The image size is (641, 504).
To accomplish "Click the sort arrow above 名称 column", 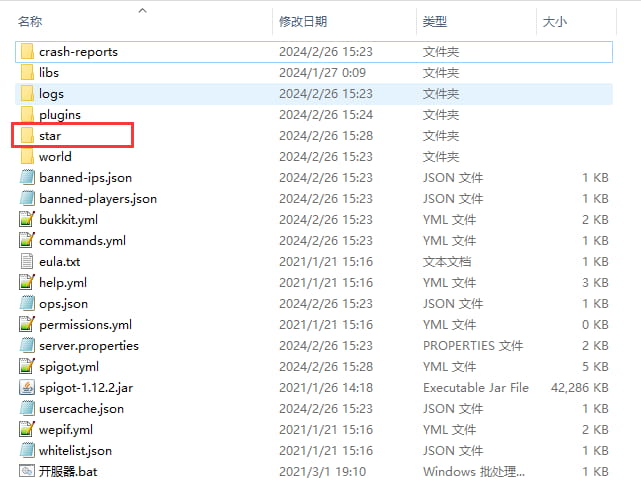I will pos(142,10).
